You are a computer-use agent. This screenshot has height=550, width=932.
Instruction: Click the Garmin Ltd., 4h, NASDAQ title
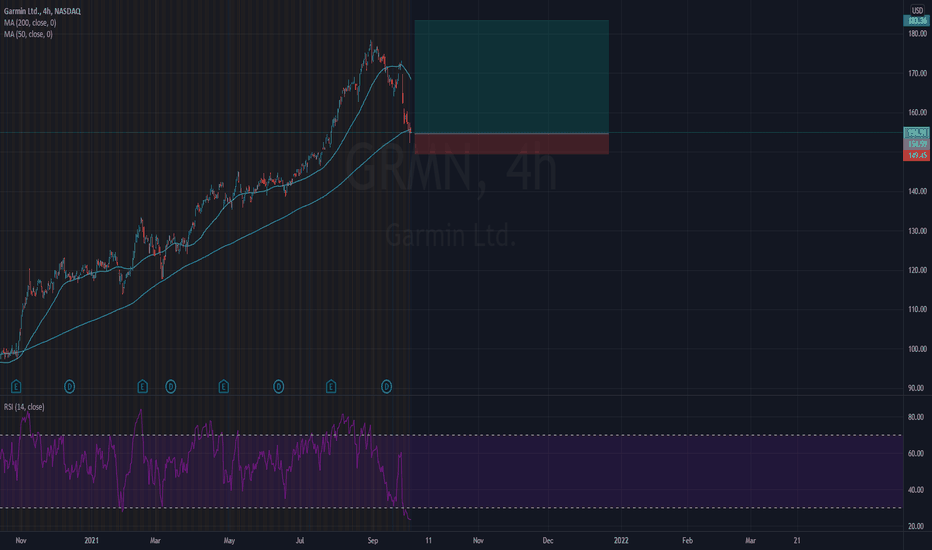[42, 11]
